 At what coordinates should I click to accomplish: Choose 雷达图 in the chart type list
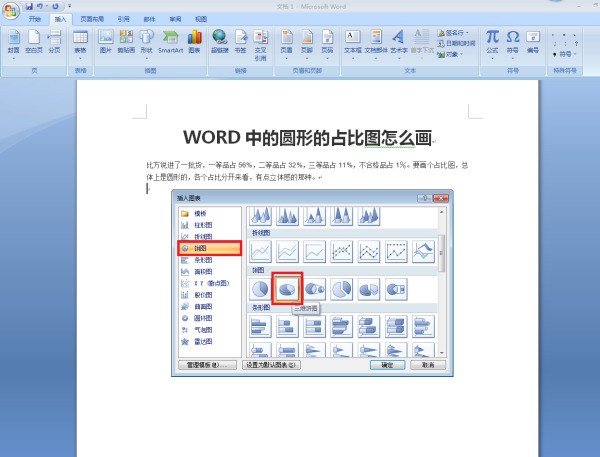point(202,341)
